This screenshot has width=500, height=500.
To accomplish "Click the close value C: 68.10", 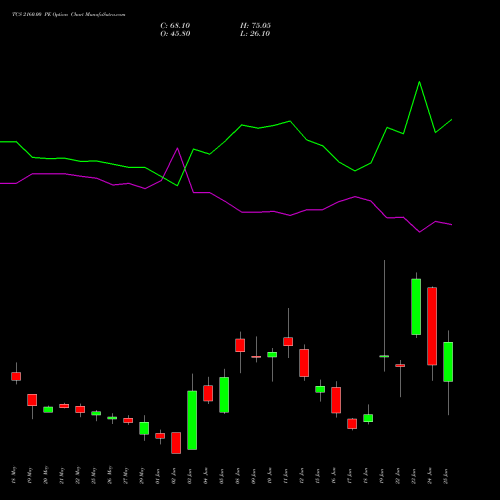I will [x=175, y=26].
